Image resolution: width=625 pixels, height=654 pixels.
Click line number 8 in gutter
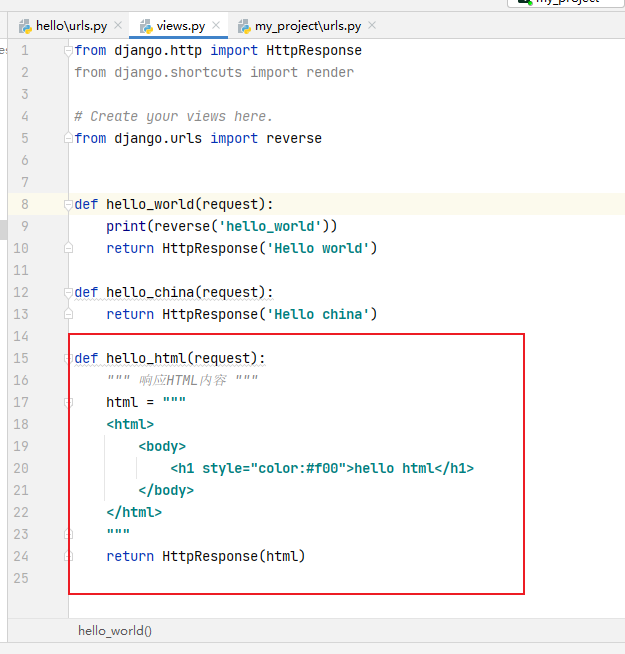pos(25,204)
